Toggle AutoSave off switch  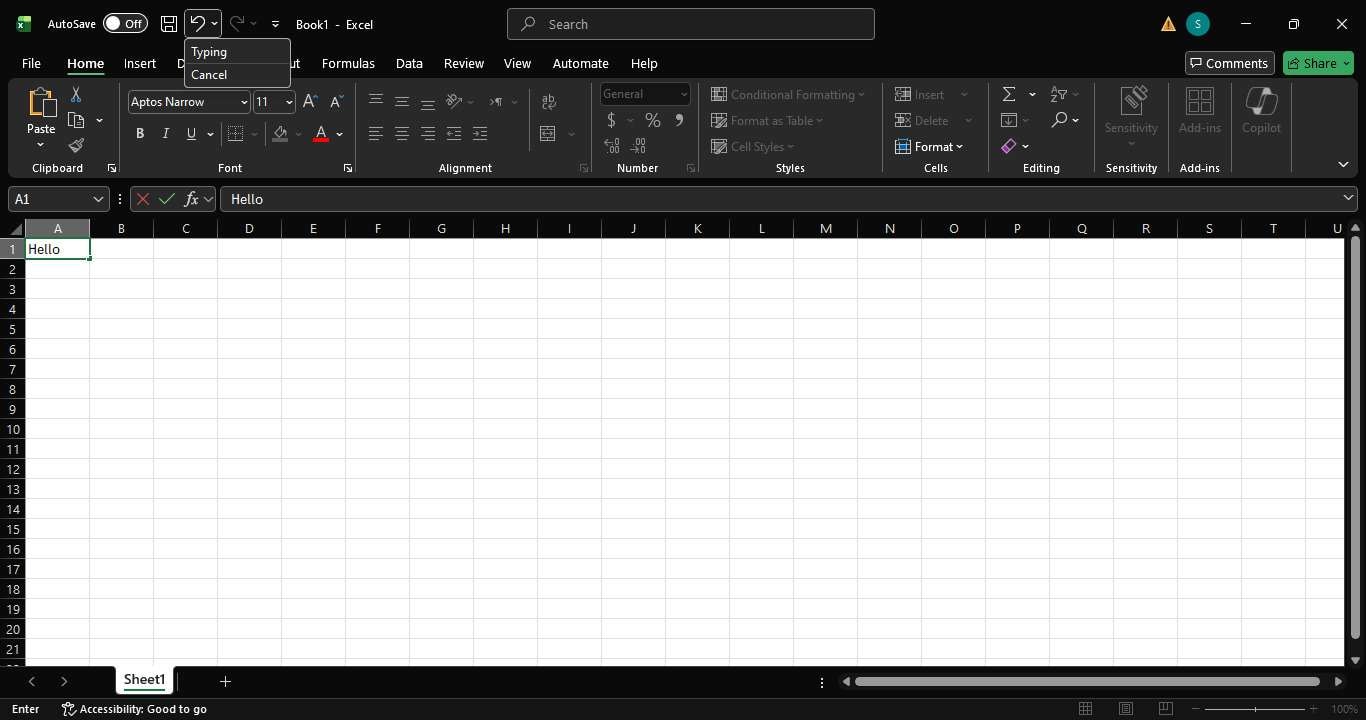tap(124, 23)
